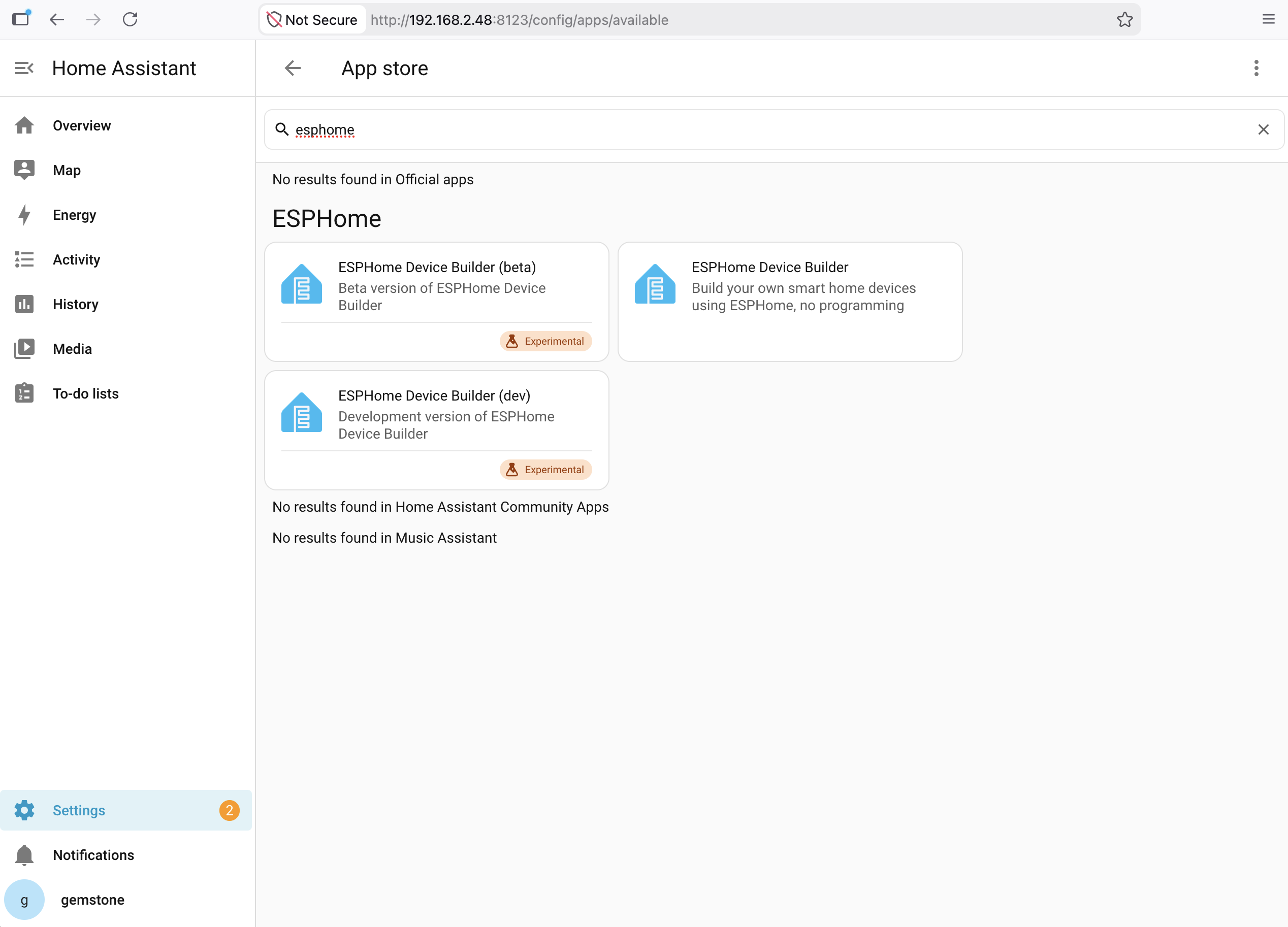The width and height of the screenshot is (1288, 927).
Task: Click "No results found in Official apps"
Action: 373,179
